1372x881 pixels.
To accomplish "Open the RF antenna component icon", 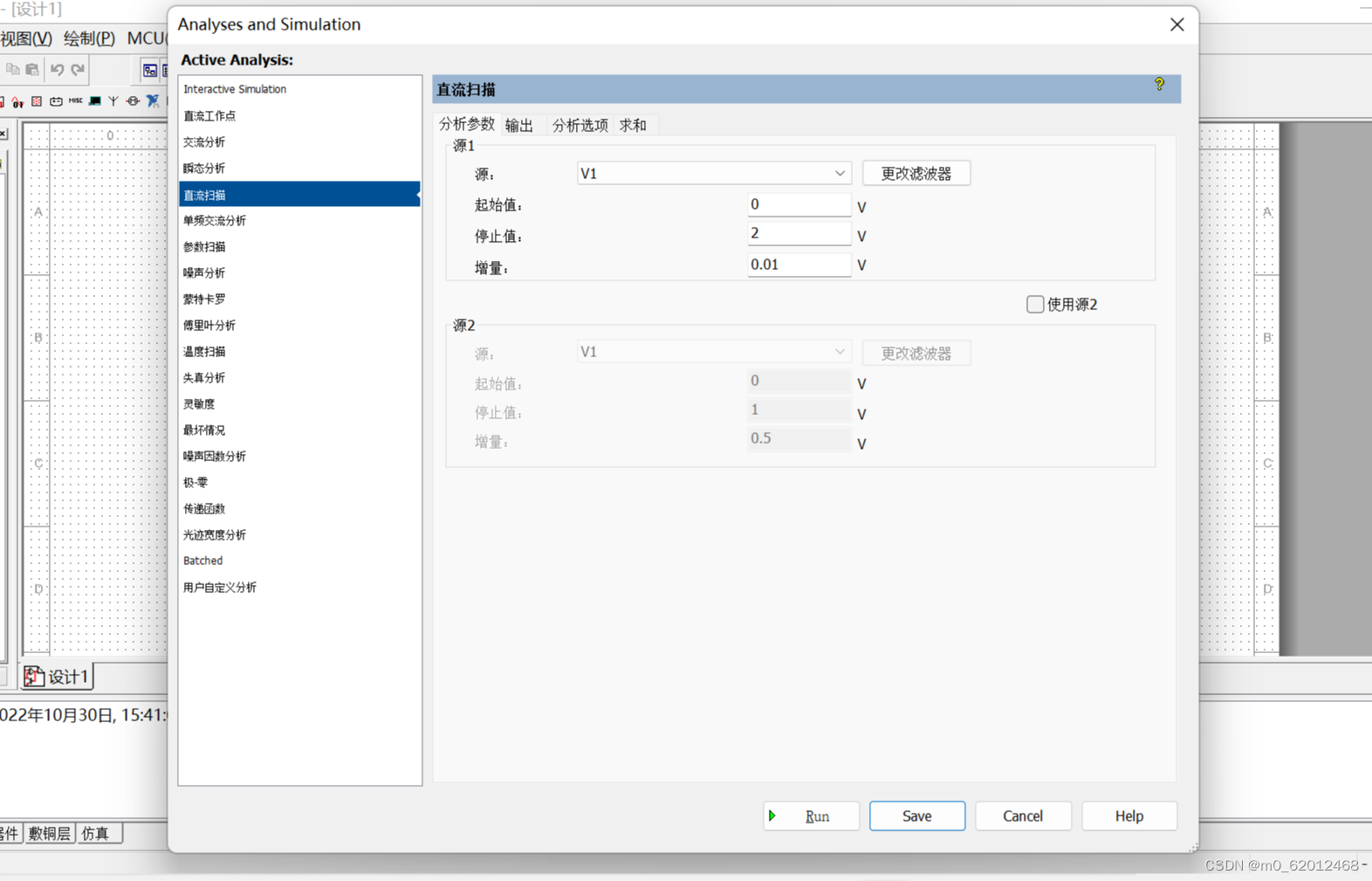I will 113,101.
